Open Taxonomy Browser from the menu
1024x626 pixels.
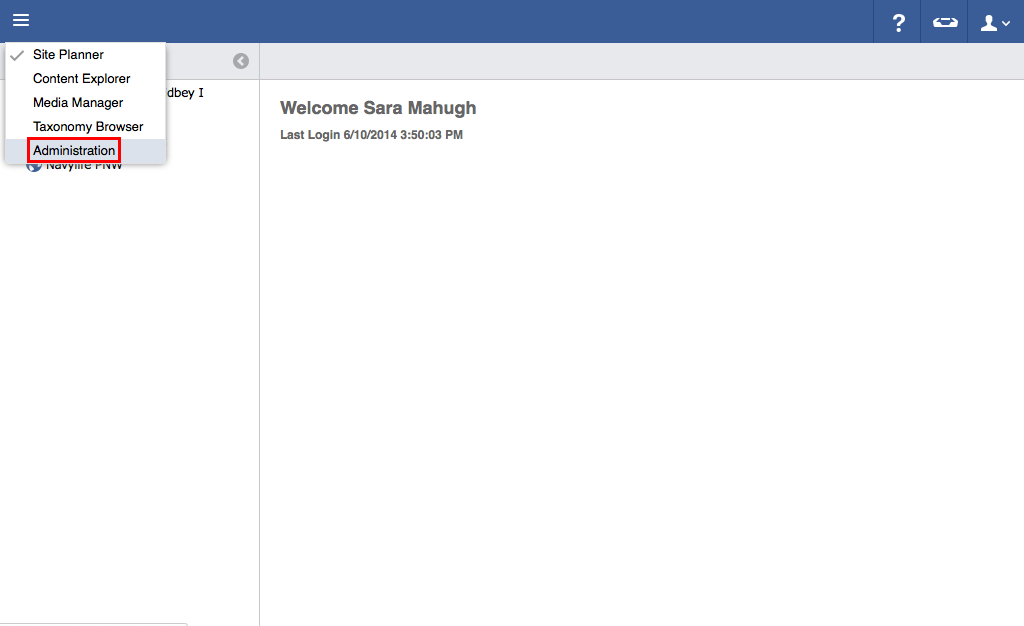[x=88, y=127]
